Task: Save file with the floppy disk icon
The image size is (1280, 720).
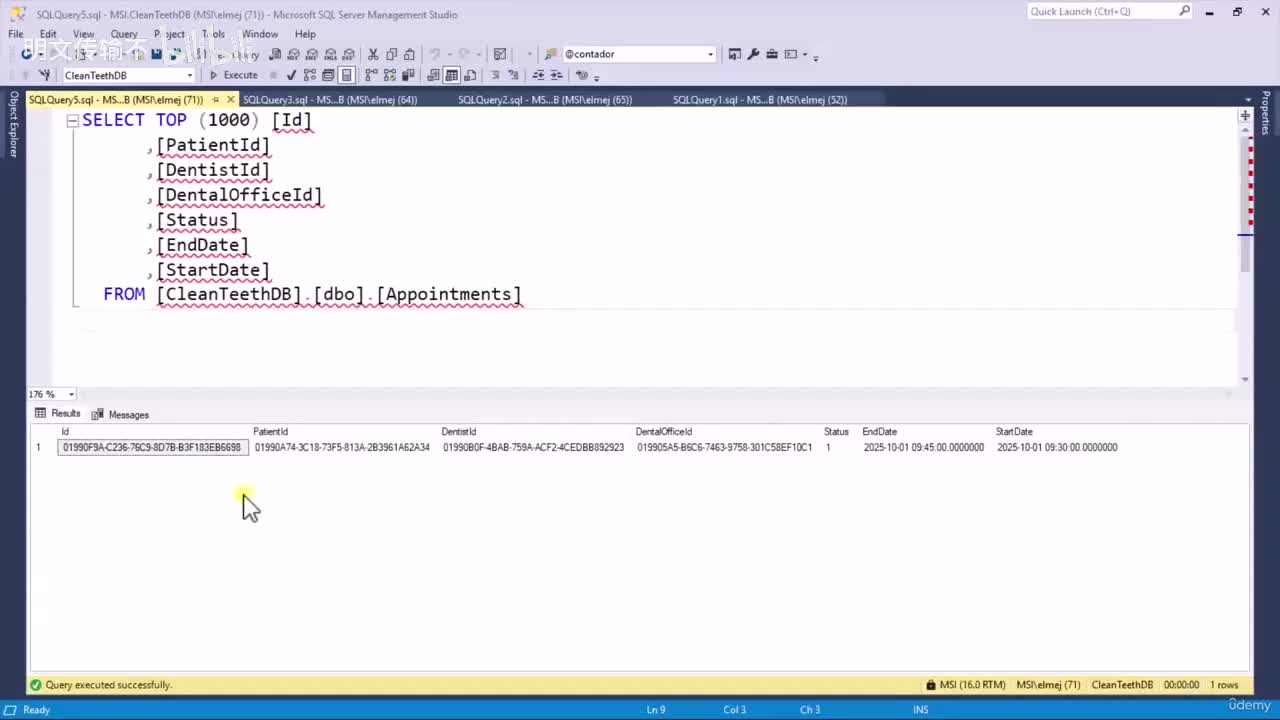Action: coord(156,54)
